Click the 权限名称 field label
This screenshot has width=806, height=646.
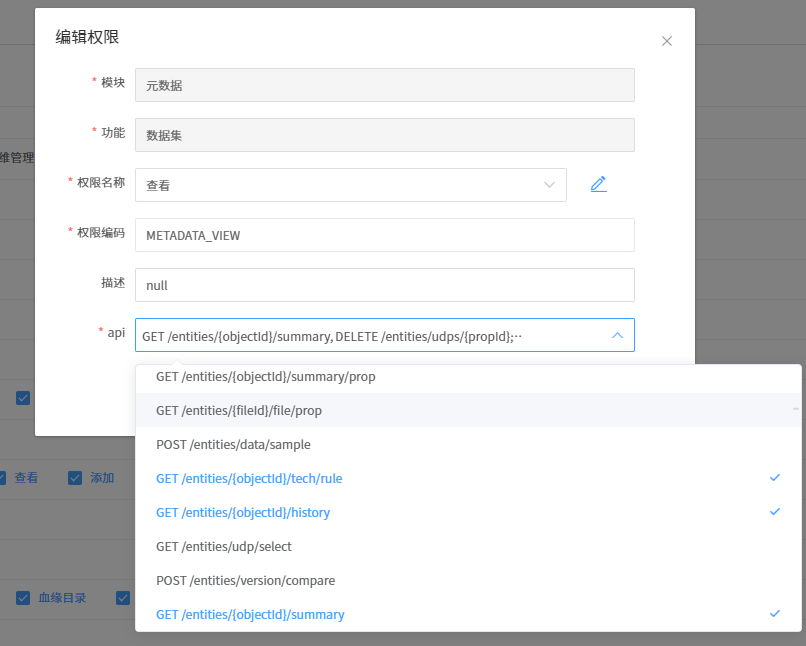(x=101, y=182)
